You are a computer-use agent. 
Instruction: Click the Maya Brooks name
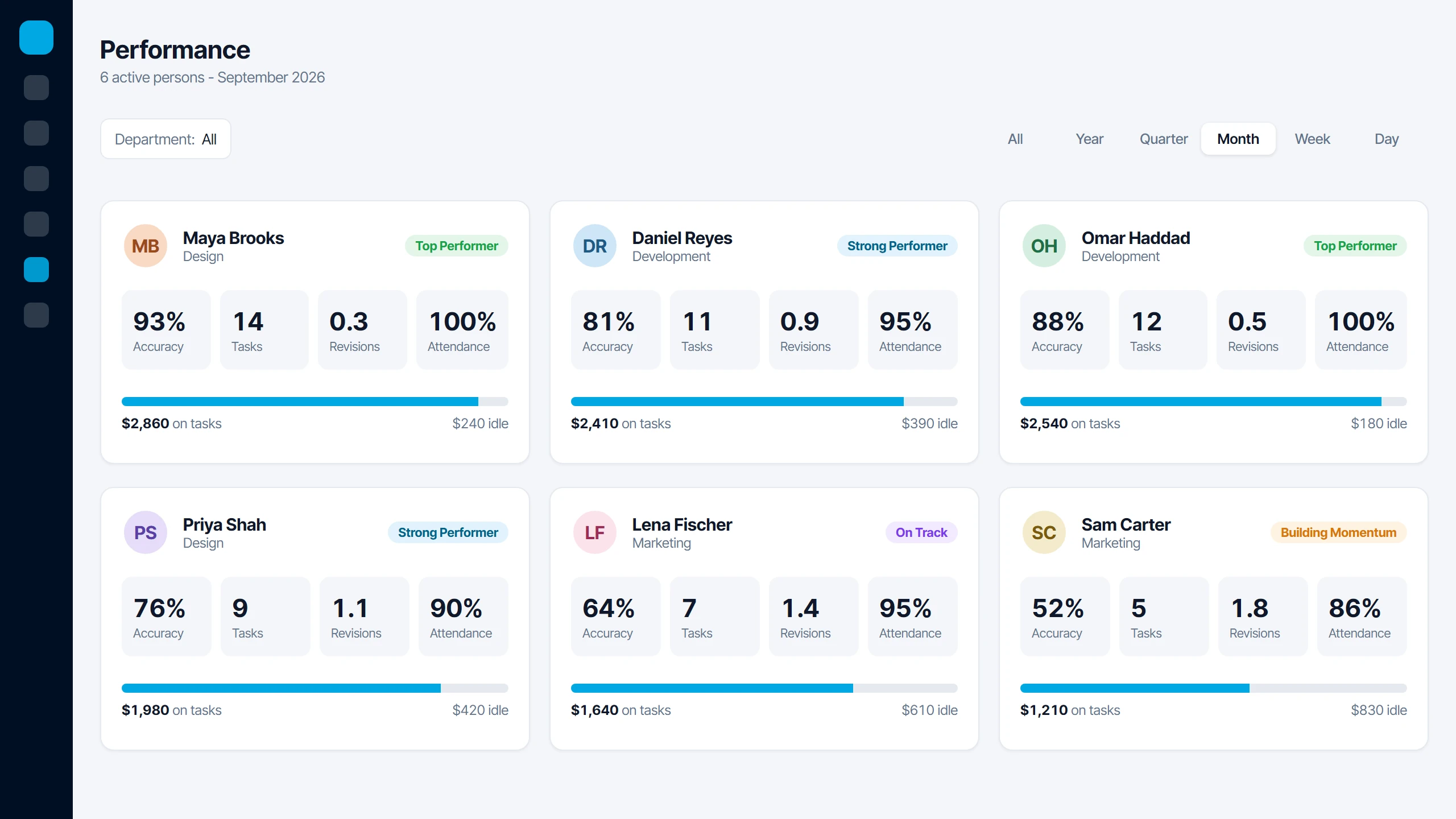[x=233, y=238]
